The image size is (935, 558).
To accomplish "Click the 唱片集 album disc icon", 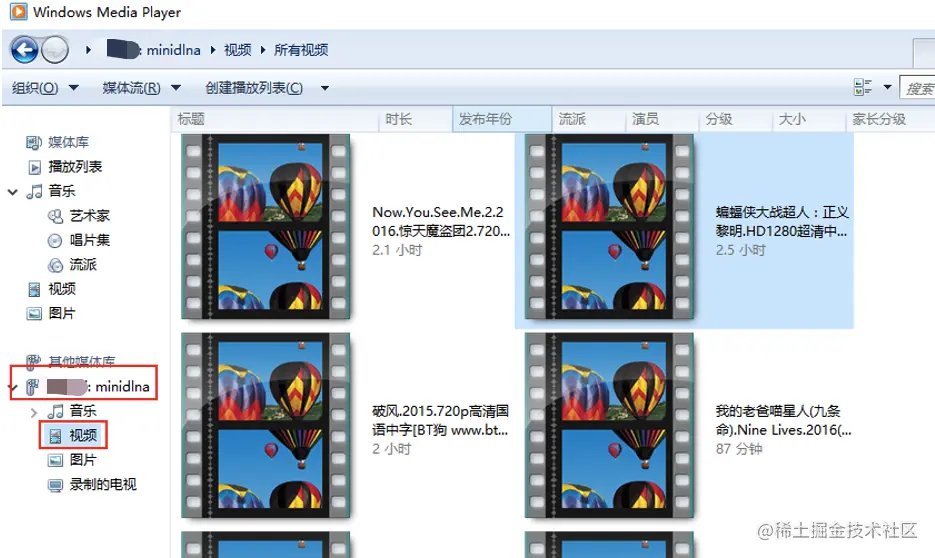I will 55,240.
